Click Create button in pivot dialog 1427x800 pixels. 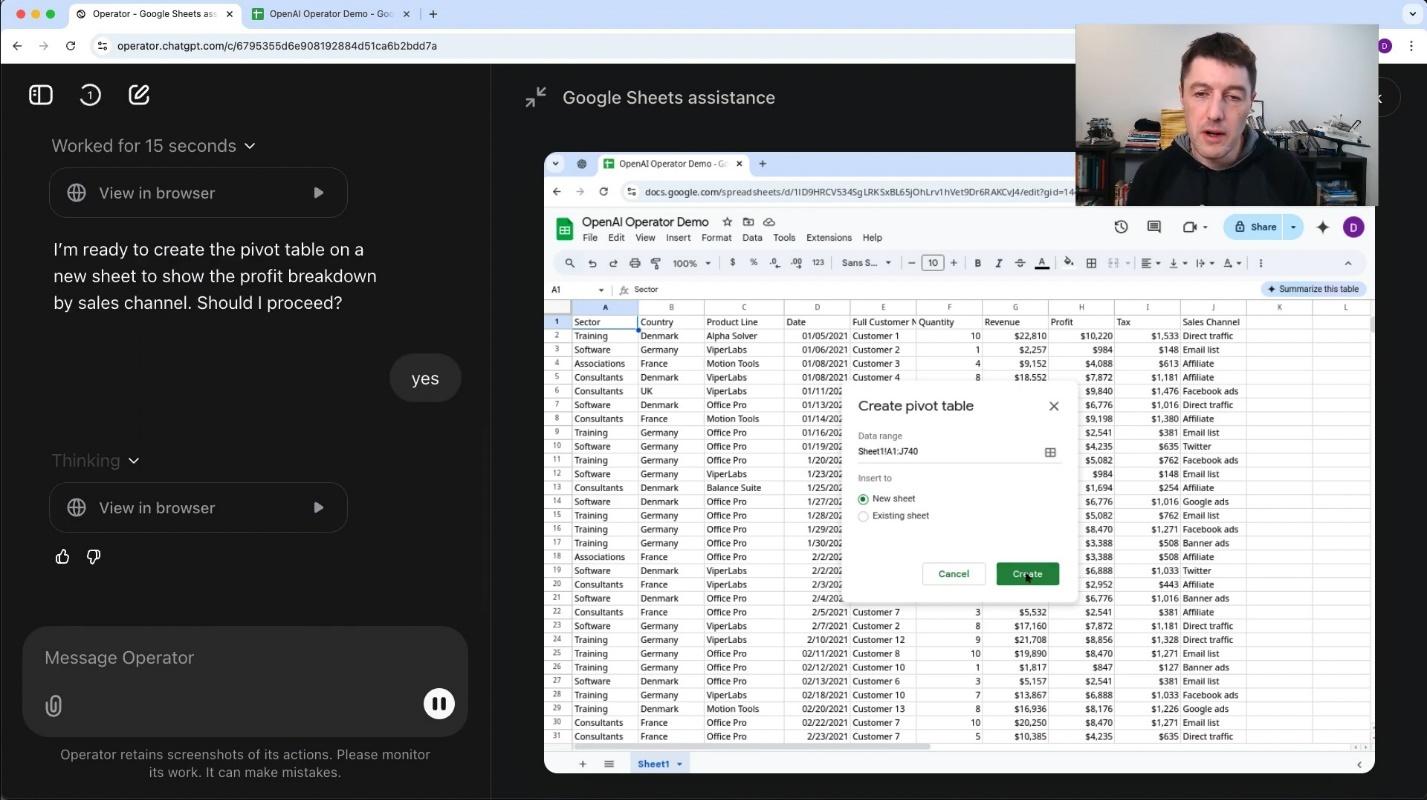[1027, 574]
